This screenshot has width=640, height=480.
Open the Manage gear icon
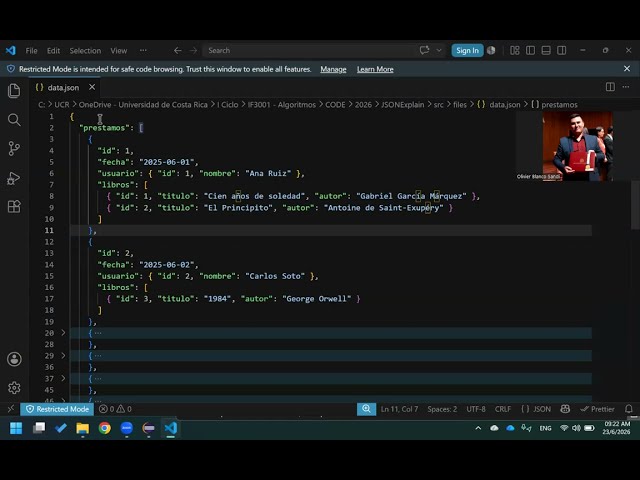click(14, 388)
